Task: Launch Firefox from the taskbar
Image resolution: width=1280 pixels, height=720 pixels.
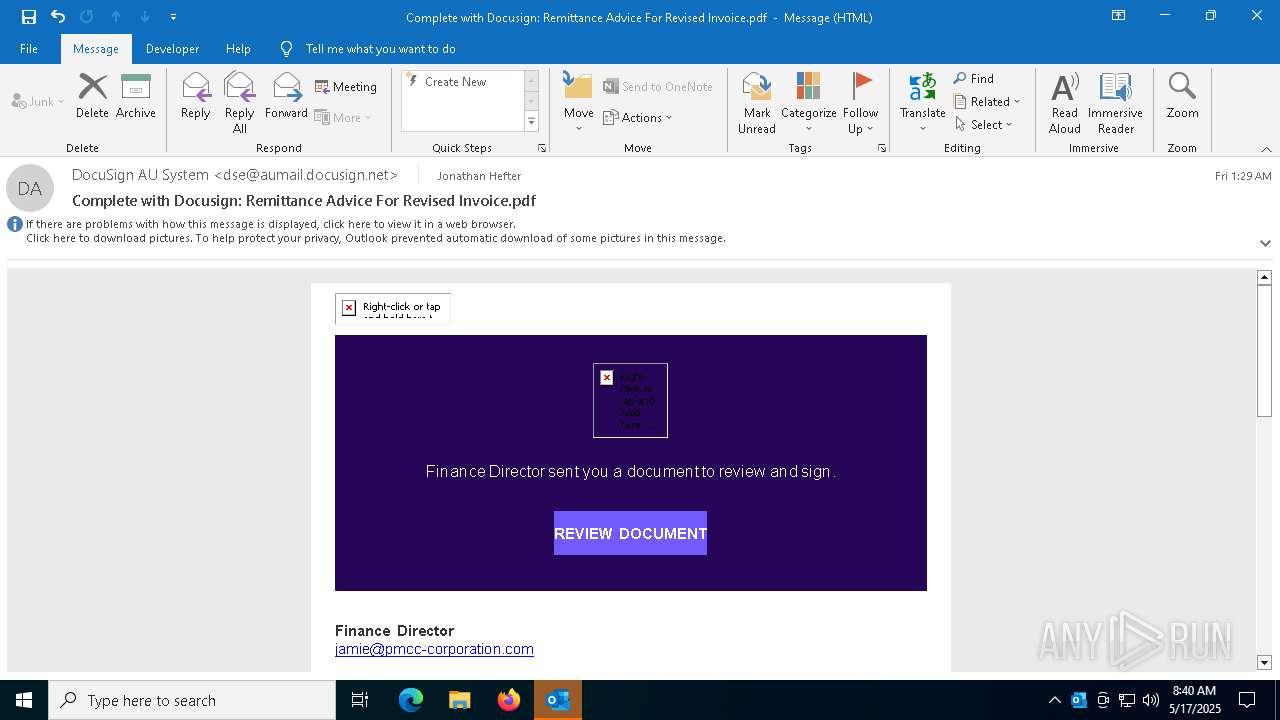Action: pyautogui.click(x=508, y=700)
